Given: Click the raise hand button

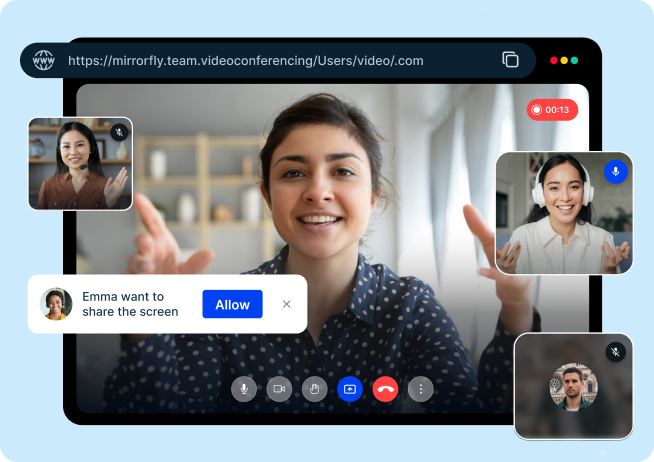Looking at the screenshot, I should [x=314, y=389].
